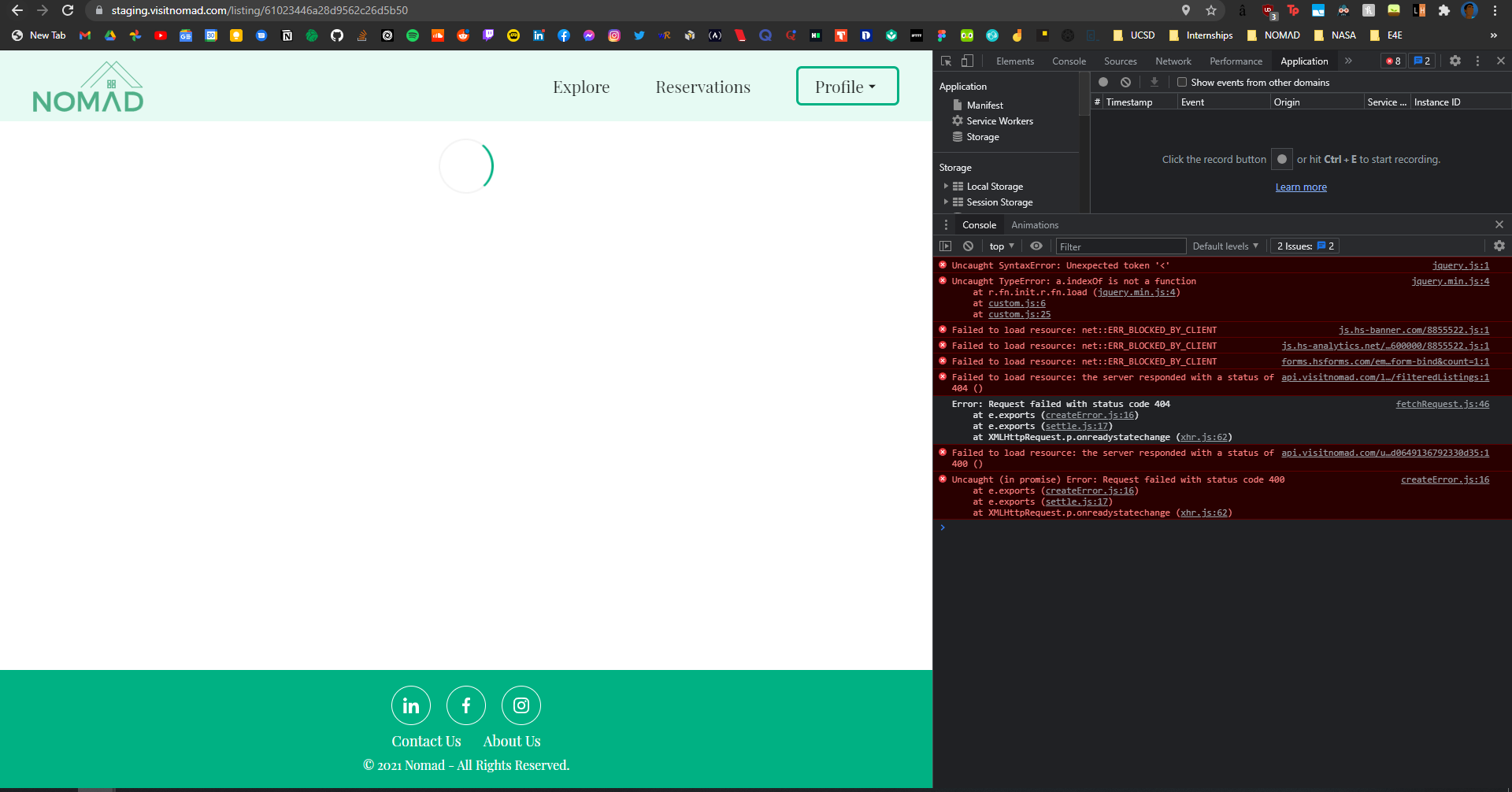This screenshot has height=792, width=1512.
Task: Open DevTools settings gear
Action: pos(1455,61)
